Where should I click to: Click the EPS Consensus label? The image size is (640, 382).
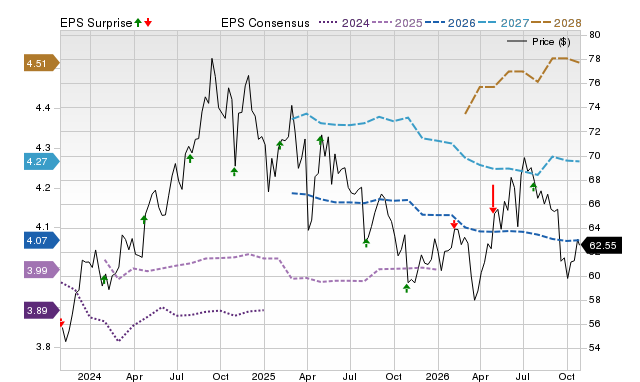click(265, 23)
